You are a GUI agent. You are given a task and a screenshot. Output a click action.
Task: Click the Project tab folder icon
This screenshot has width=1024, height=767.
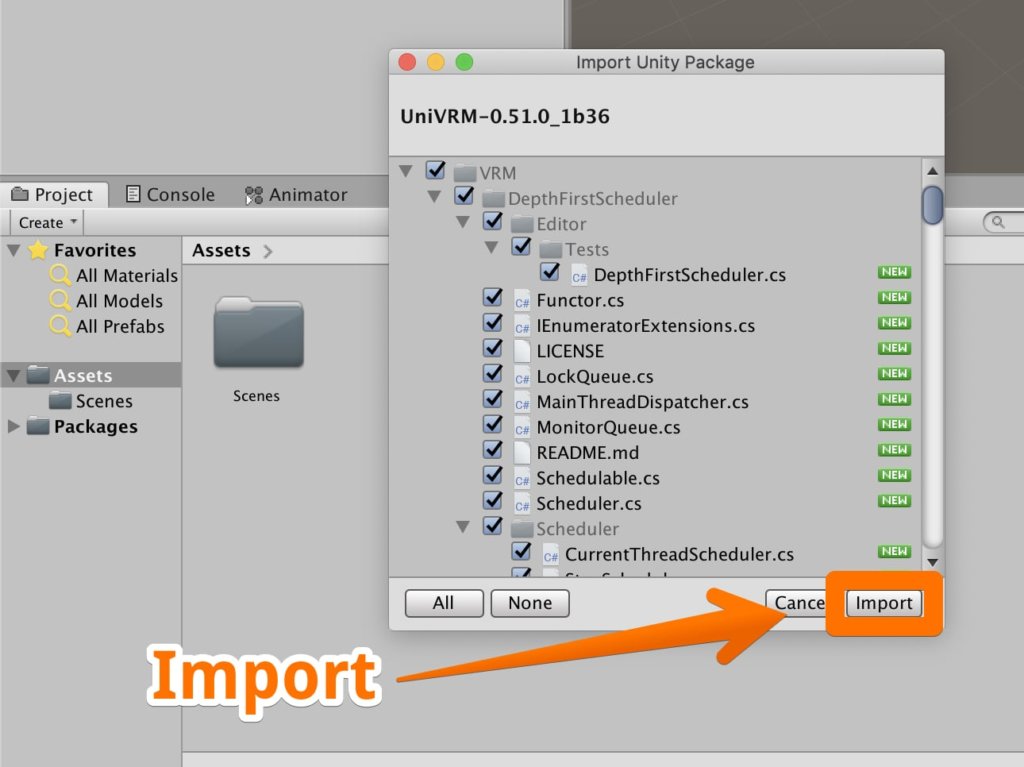[x=23, y=194]
